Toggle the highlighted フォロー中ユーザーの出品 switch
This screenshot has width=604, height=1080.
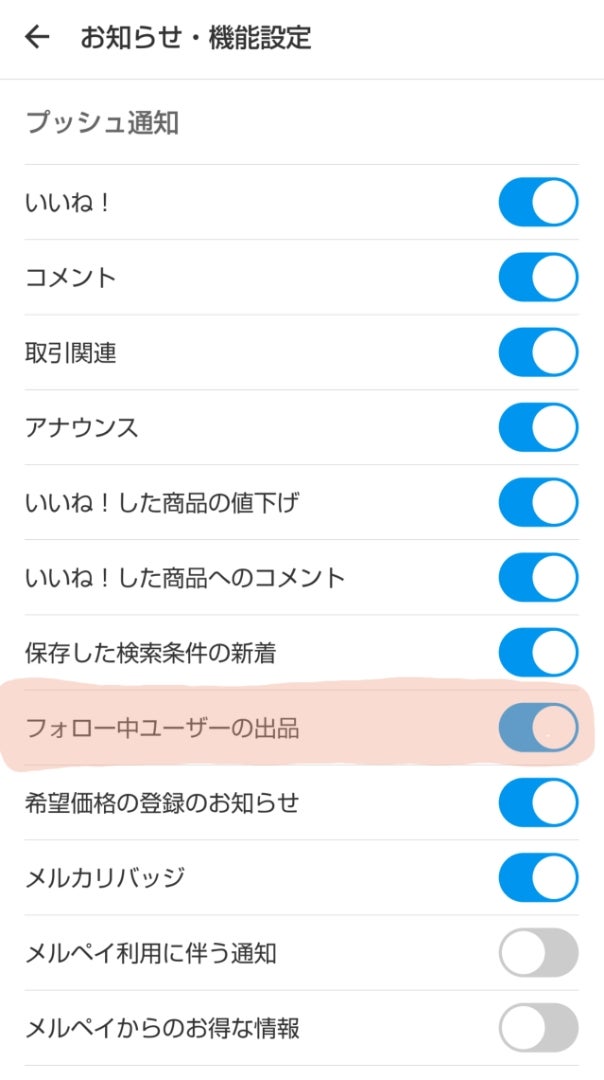pos(539,728)
